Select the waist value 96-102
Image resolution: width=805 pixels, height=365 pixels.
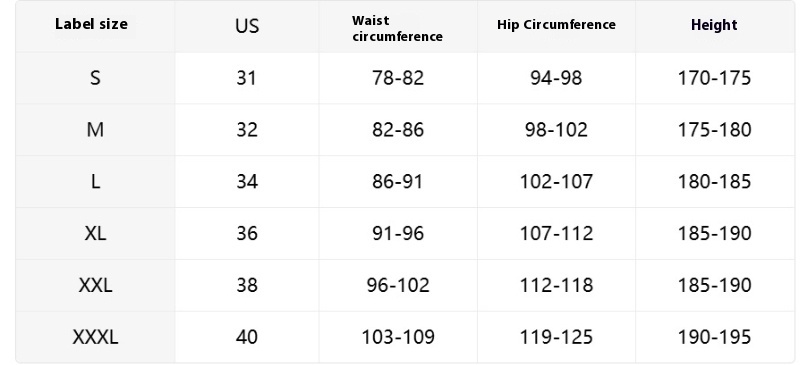398,285
